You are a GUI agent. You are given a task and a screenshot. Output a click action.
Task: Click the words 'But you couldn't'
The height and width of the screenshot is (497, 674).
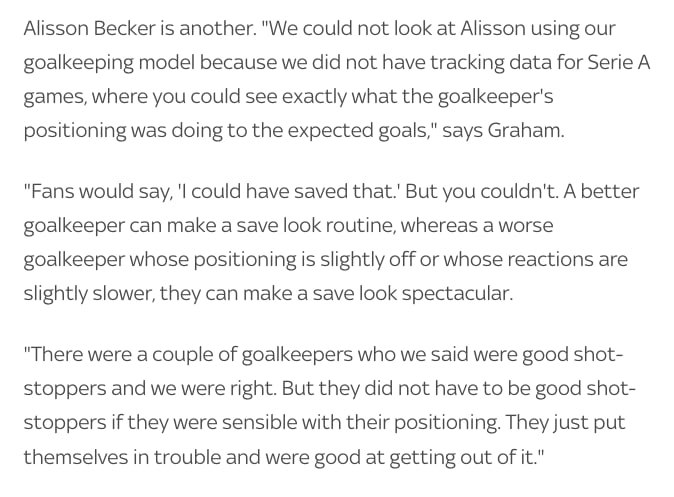pyautogui.click(x=481, y=191)
